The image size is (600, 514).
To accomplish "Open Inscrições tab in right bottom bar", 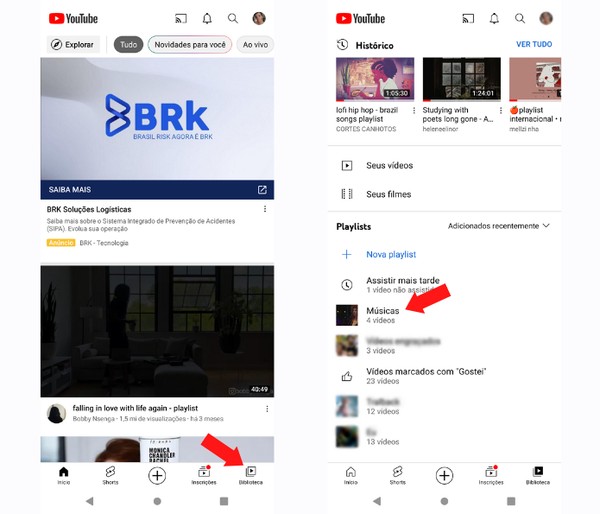I will [x=491, y=475].
